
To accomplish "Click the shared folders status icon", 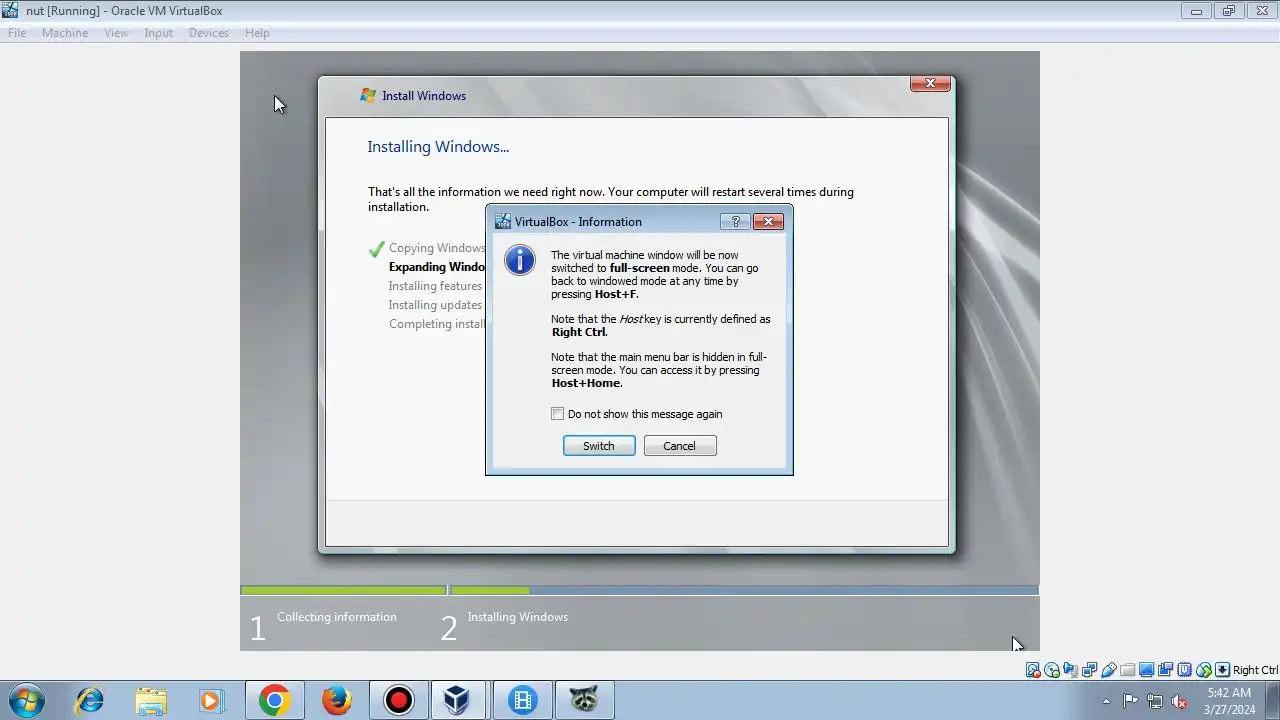I will tap(1128, 670).
